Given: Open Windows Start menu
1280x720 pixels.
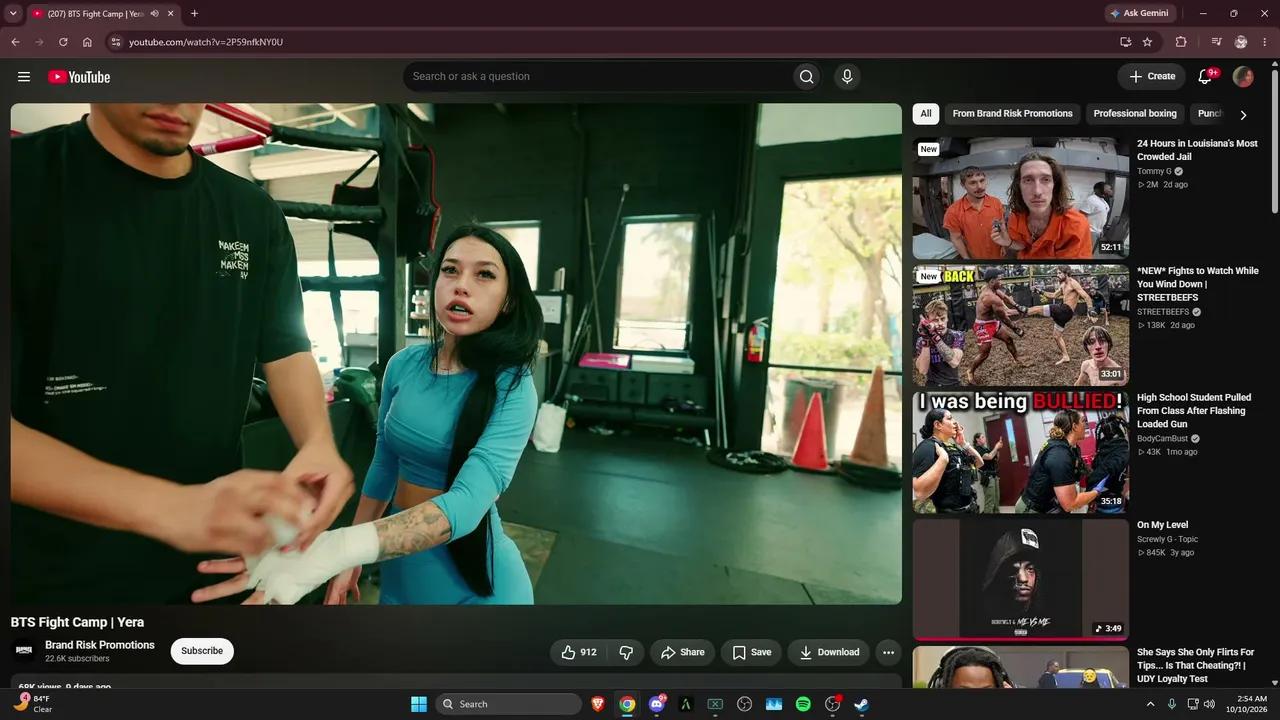Looking at the screenshot, I should coord(419,704).
